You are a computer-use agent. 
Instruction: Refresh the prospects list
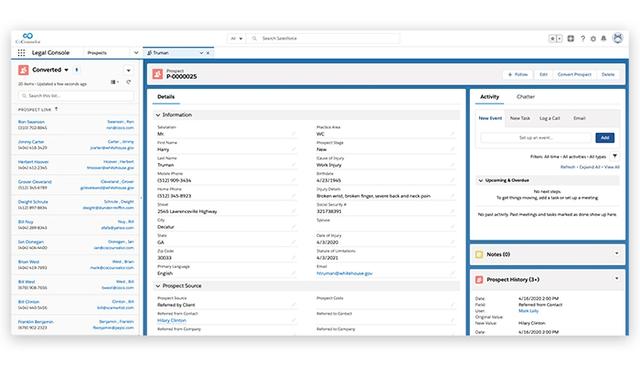129,82
